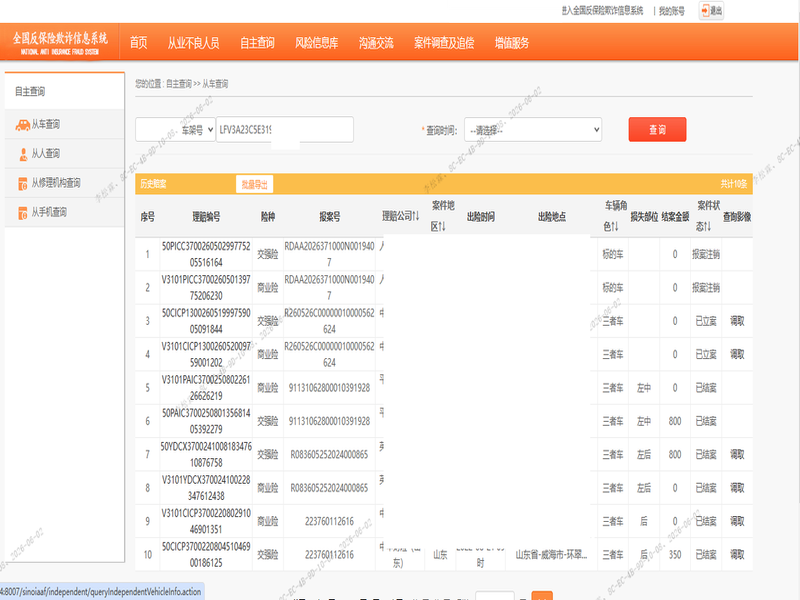Screen dimensions: 800x600
Task: Click claim number 50CICP130026051999759005091844
Action: 206,321
